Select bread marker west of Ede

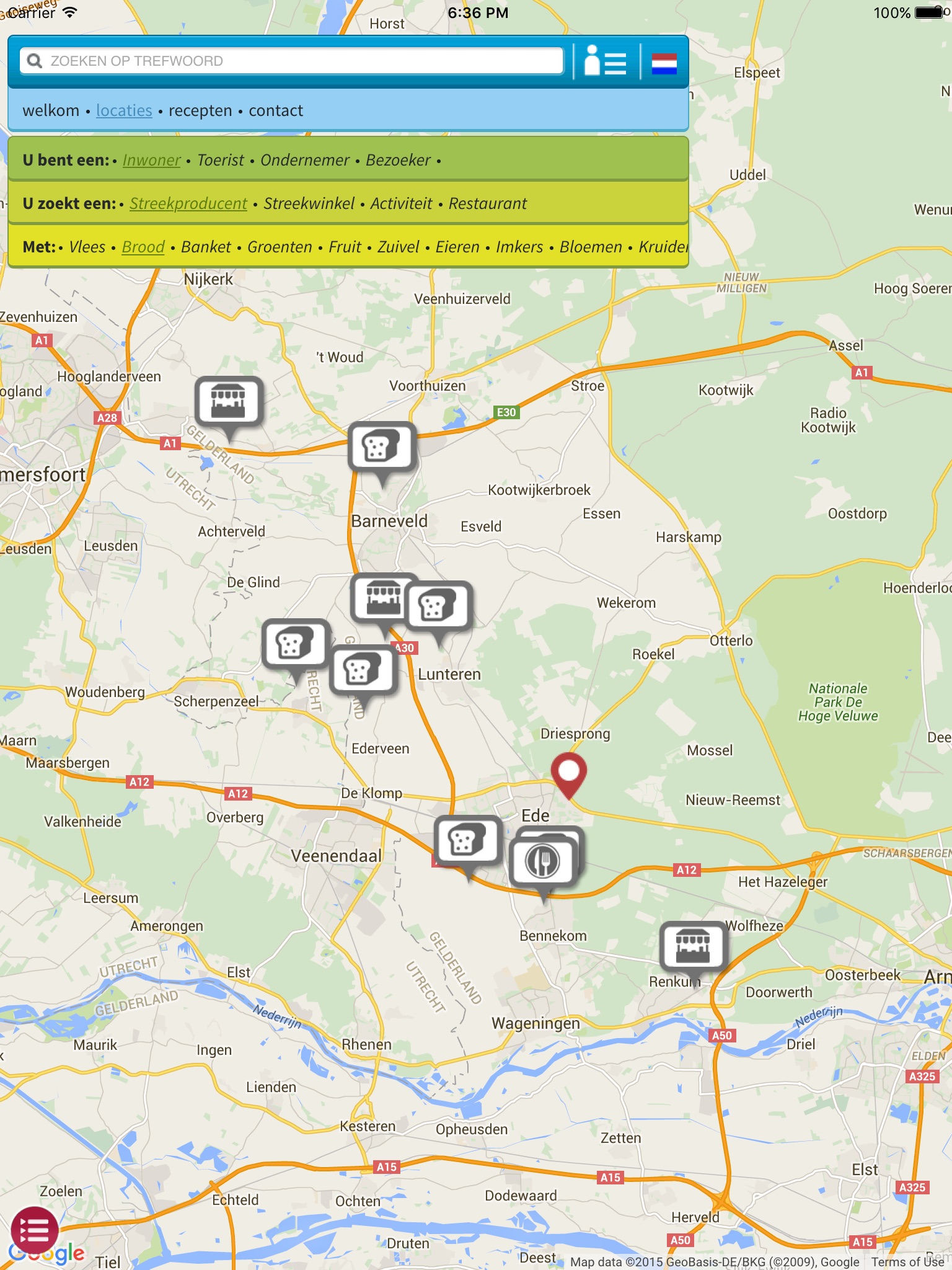[467, 841]
